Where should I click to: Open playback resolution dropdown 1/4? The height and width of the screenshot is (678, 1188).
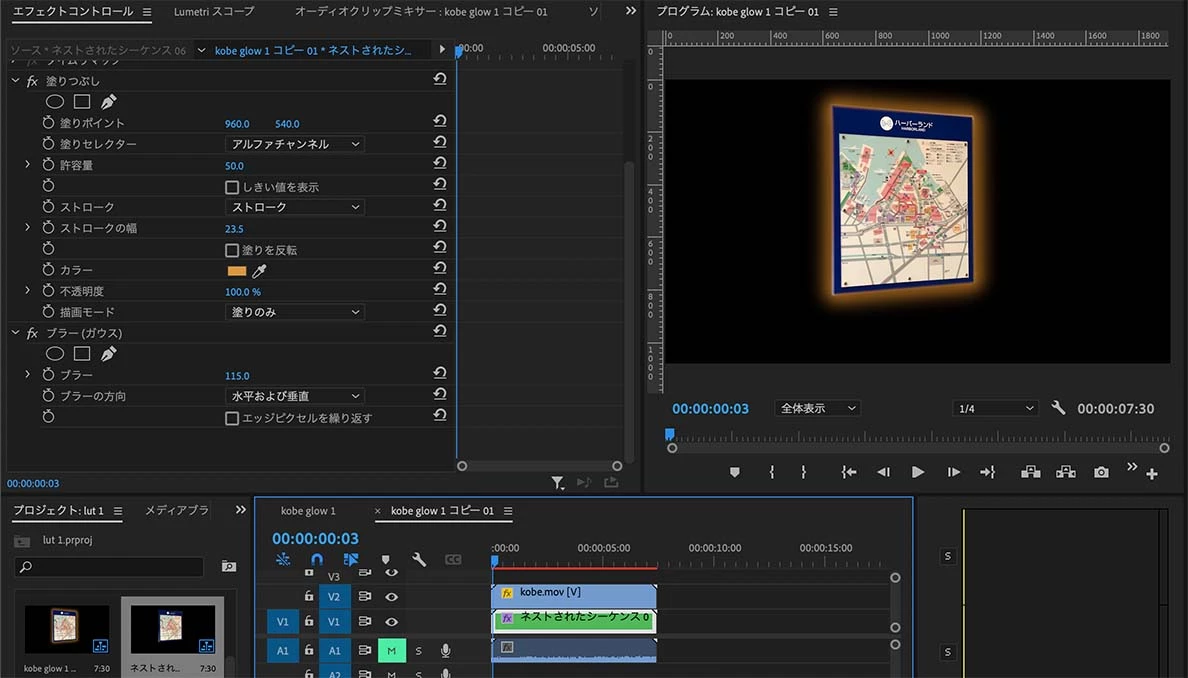coord(995,408)
